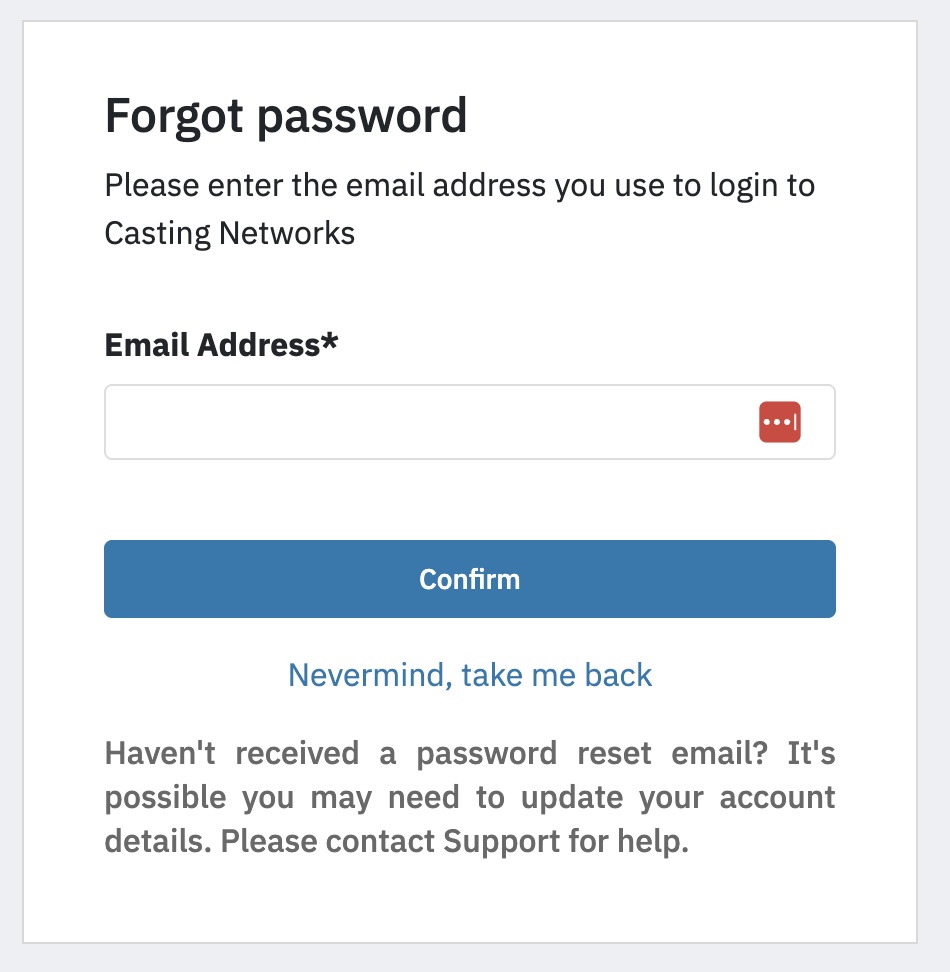Screen dimensions: 950x972
Task: Click the 'Forgot password' heading
Action: point(287,114)
